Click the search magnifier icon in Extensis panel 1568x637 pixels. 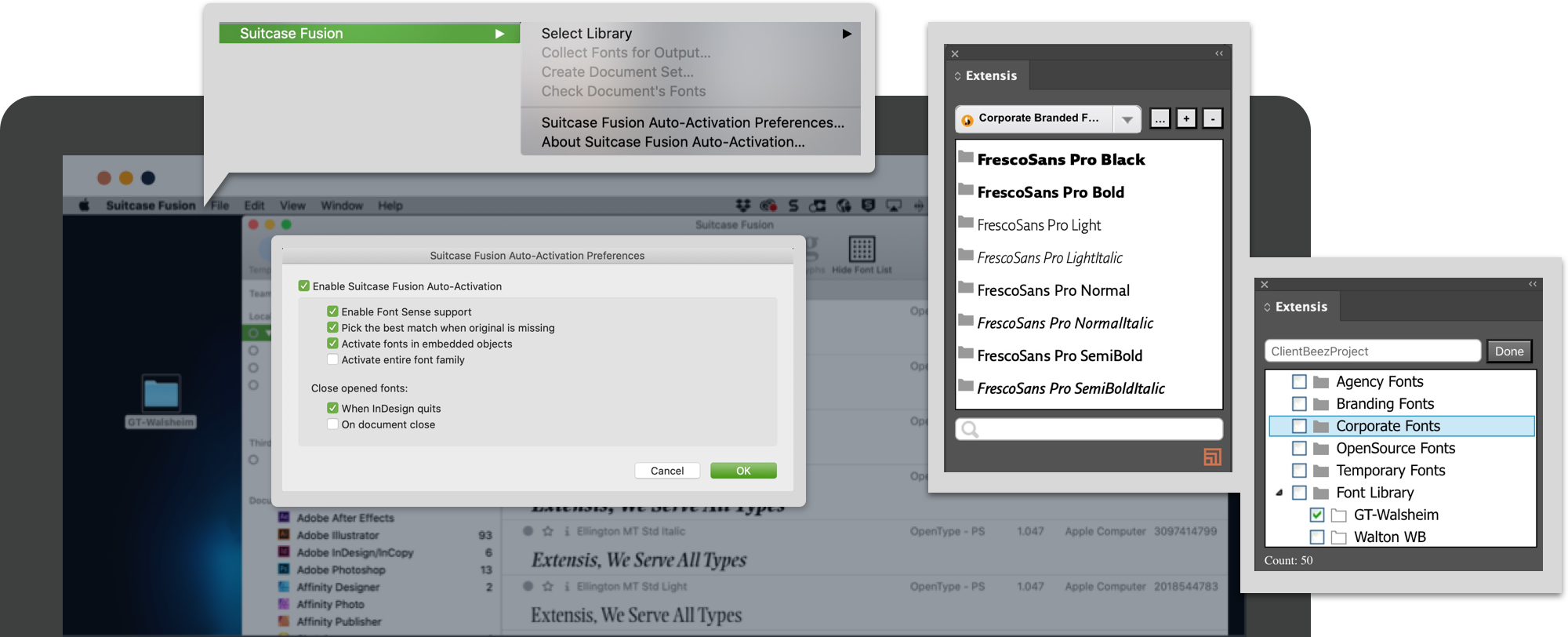point(970,429)
